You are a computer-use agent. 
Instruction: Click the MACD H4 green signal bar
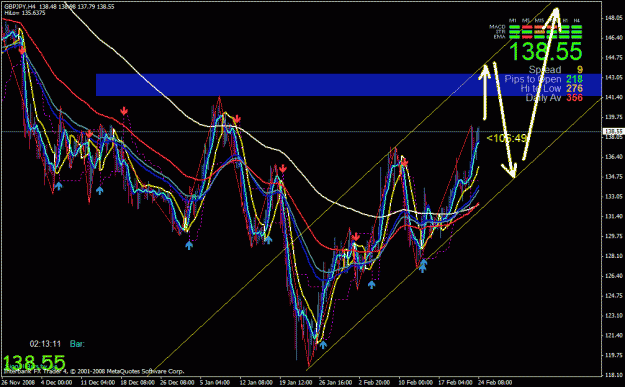point(576,27)
